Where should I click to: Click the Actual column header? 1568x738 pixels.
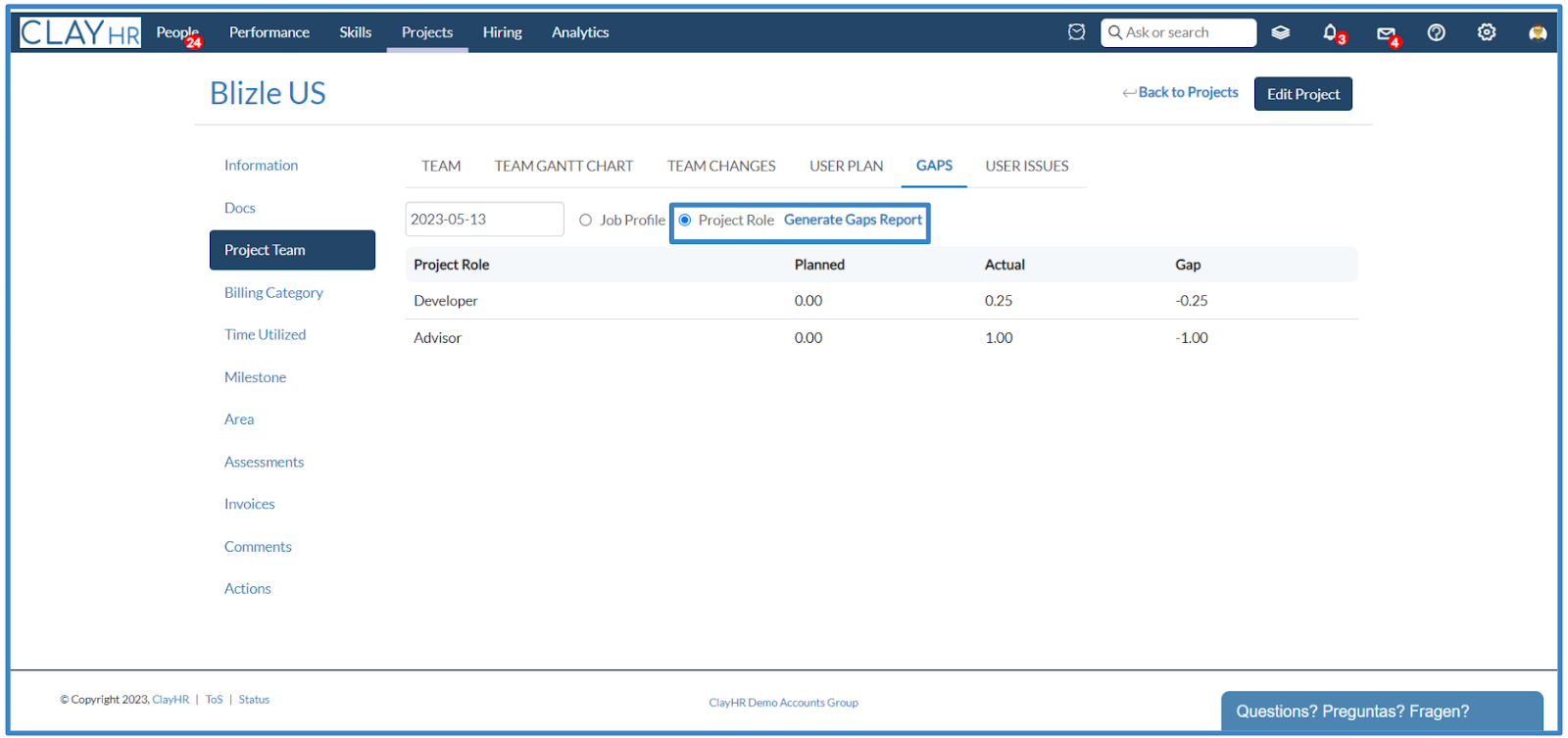(x=1004, y=265)
